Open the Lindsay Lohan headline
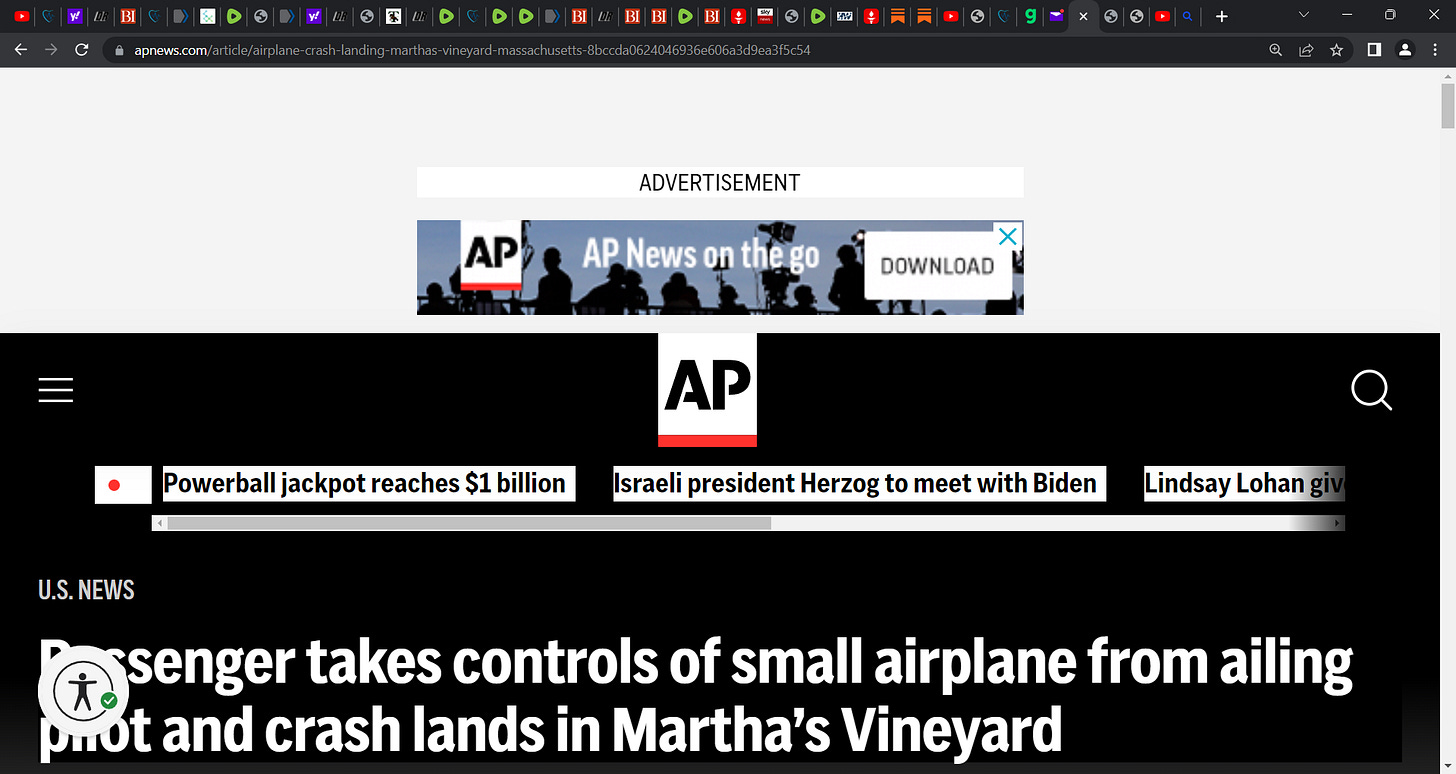 pyautogui.click(x=1244, y=484)
